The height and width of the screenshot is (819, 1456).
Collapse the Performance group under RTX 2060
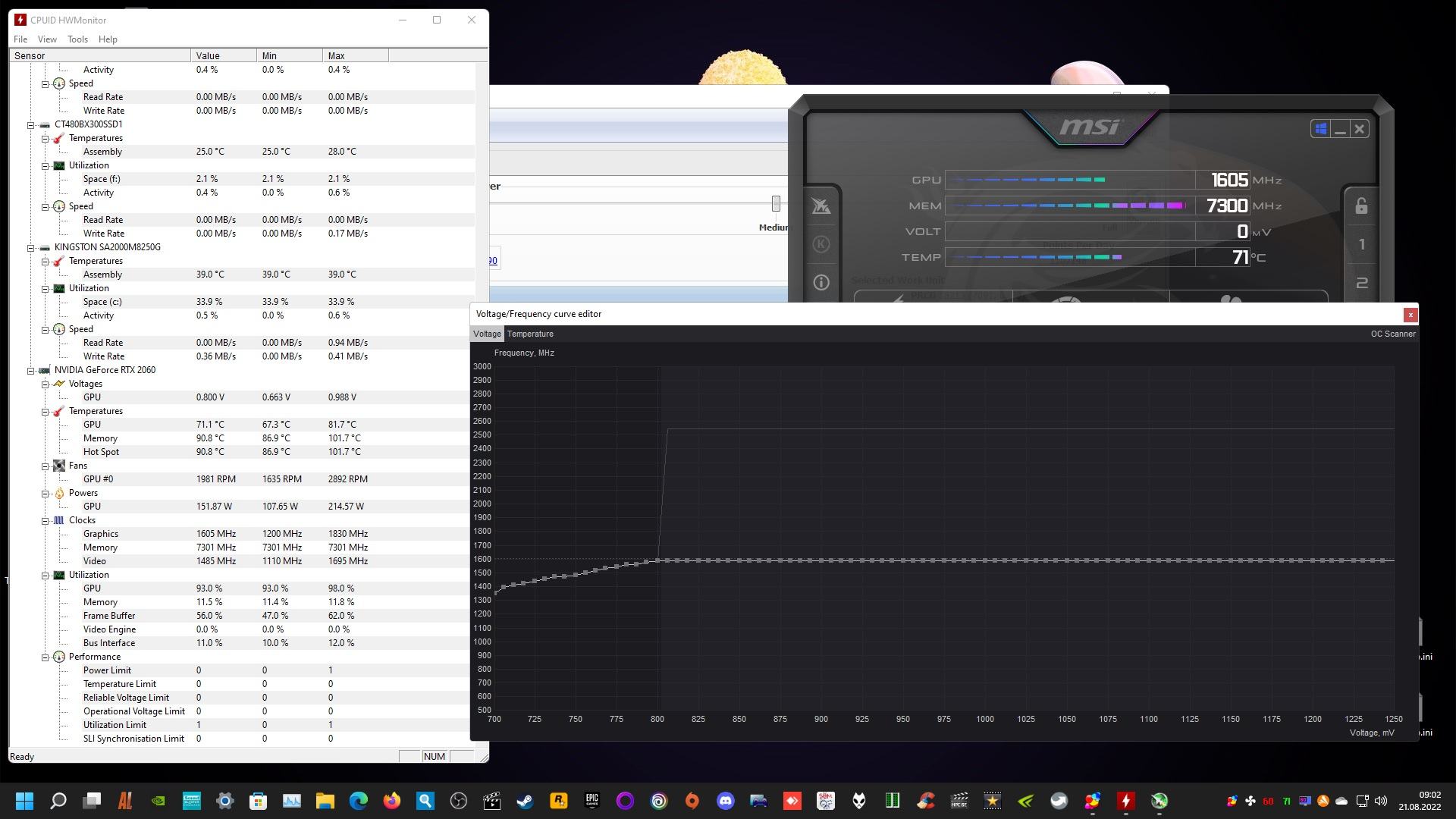[x=45, y=657]
